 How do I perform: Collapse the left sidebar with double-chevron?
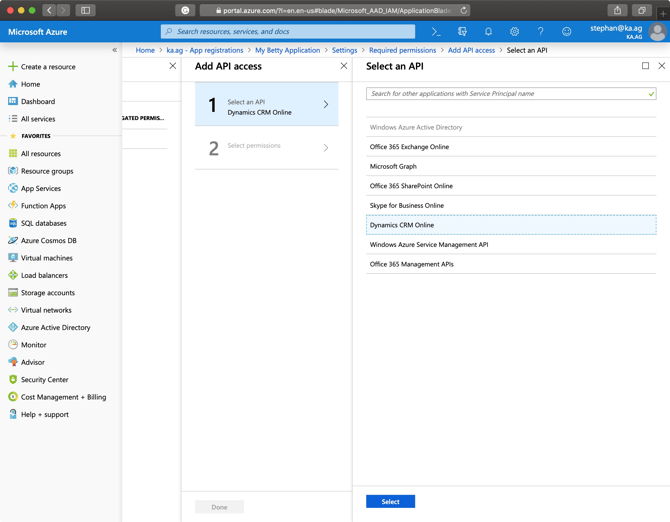click(115, 50)
